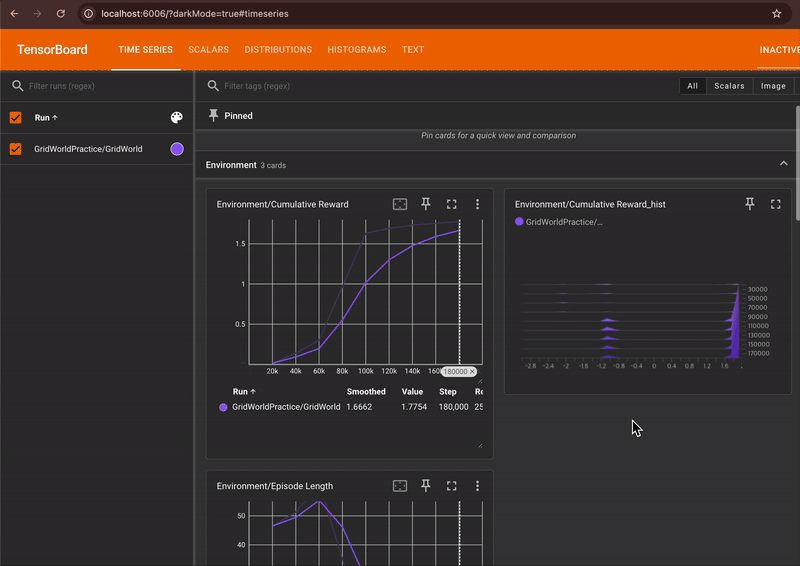The height and width of the screenshot is (566, 800).
Task: Switch to the Scalars tab
Action: (208, 50)
